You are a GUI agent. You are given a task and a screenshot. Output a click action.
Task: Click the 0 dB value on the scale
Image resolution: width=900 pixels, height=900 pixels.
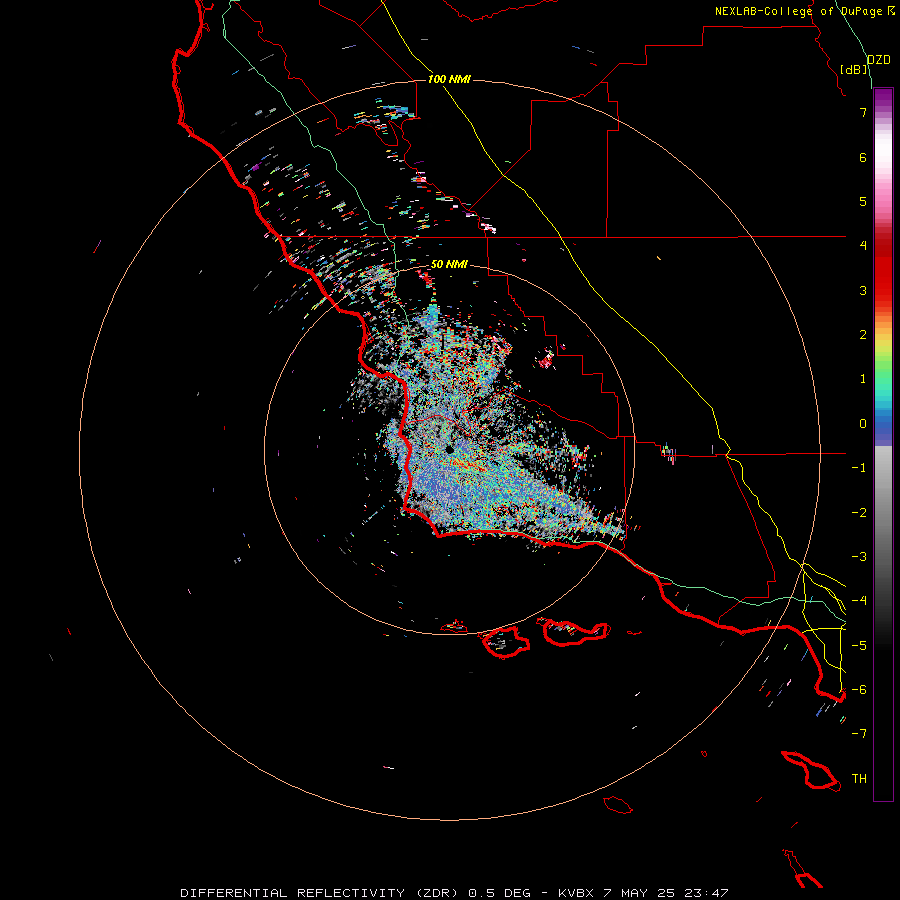(x=863, y=424)
